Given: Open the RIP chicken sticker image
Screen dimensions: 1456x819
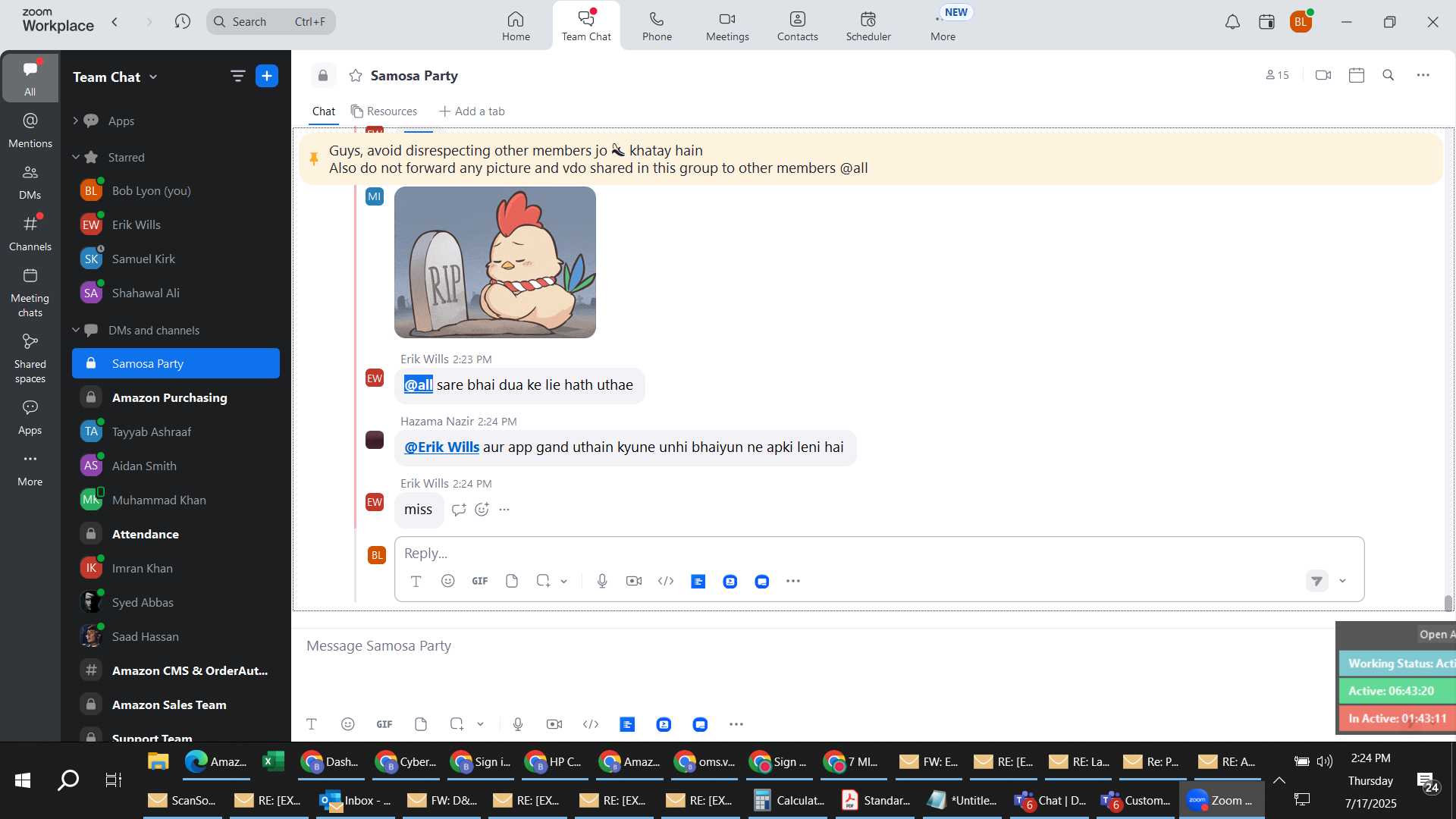Looking at the screenshot, I should click(x=495, y=262).
